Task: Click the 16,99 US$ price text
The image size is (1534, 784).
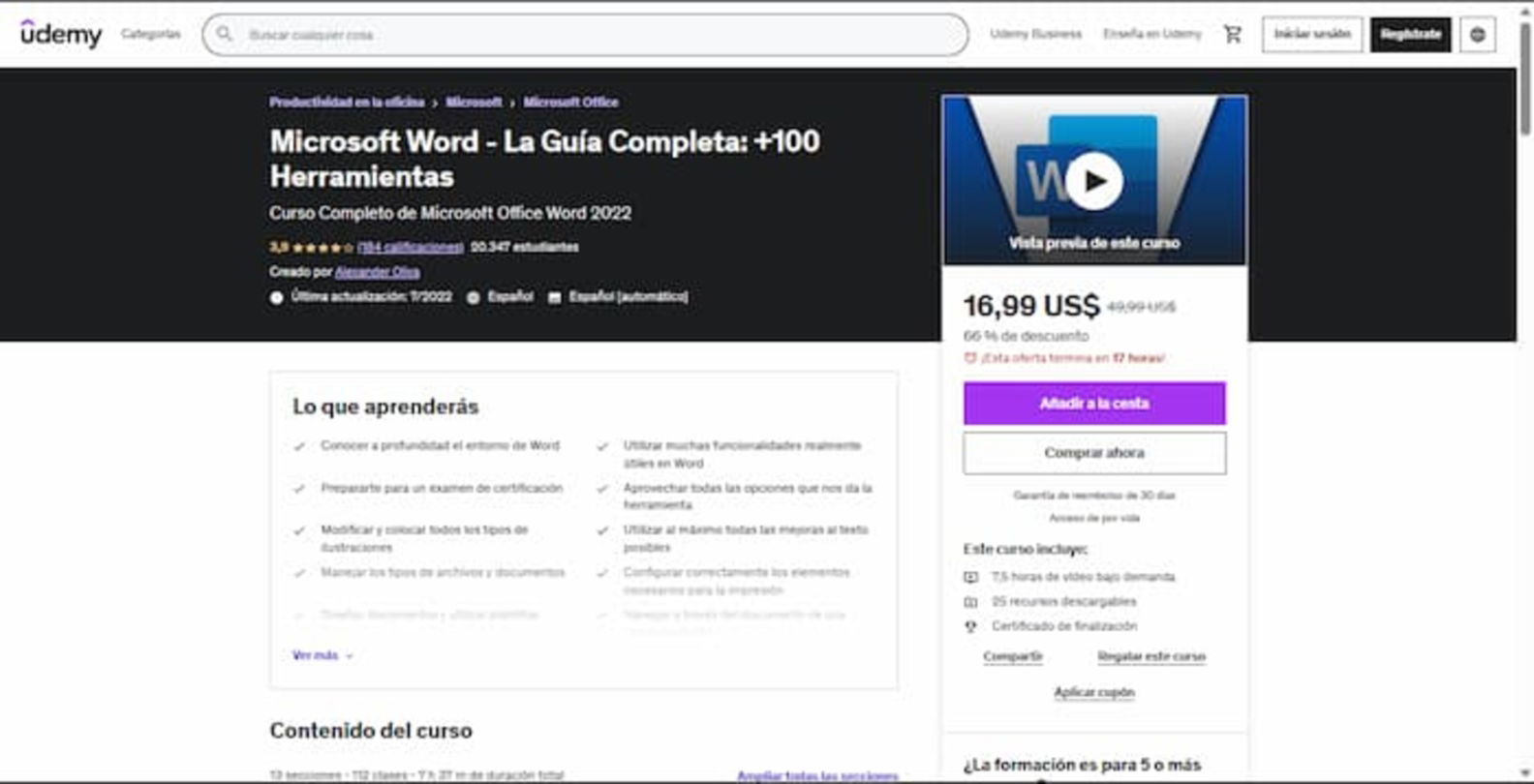Action: point(1031,307)
